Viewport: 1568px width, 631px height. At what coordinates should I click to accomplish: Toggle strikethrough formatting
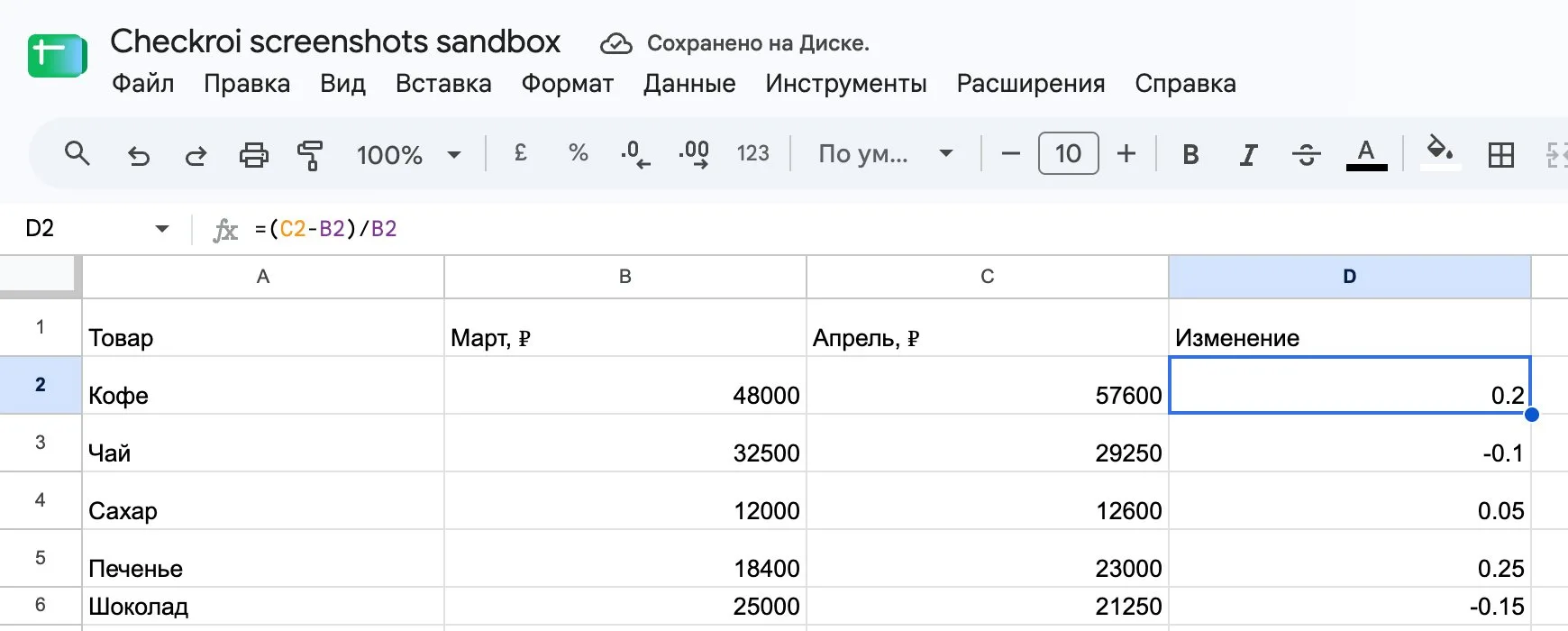tap(1306, 155)
